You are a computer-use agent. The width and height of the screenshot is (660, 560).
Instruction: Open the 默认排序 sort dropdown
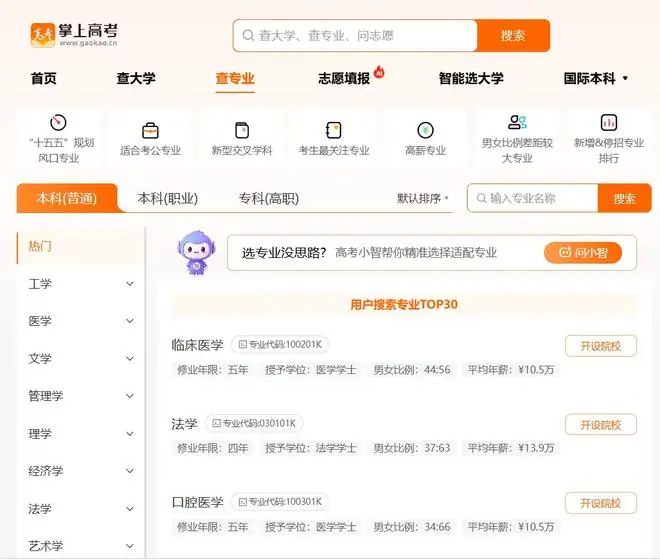pyautogui.click(x=423, y=198)
